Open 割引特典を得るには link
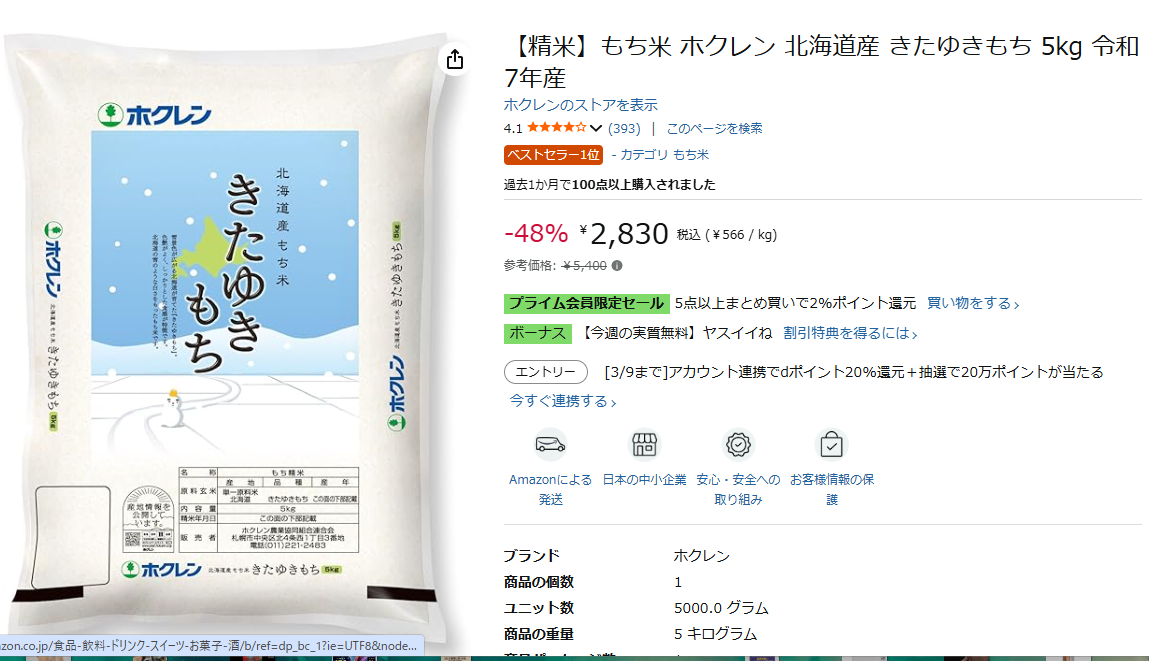The width and height of the screenshot is (1149, 661). 850,333
